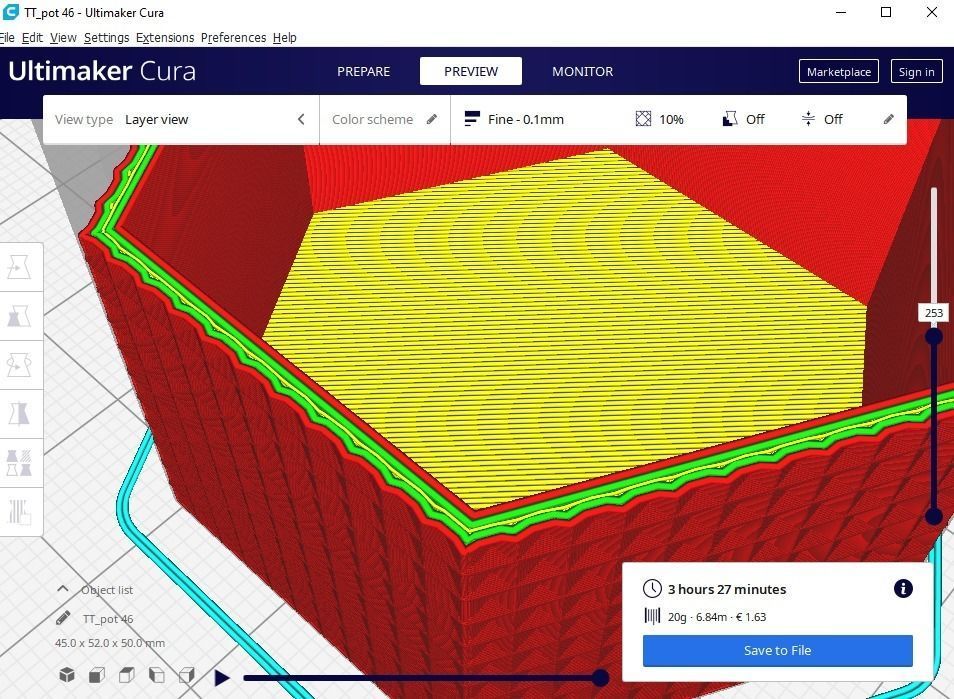The width and height of the screenshot is (954, 699).
Task: Click the upper layer slider handle
Action: point(934,336)
